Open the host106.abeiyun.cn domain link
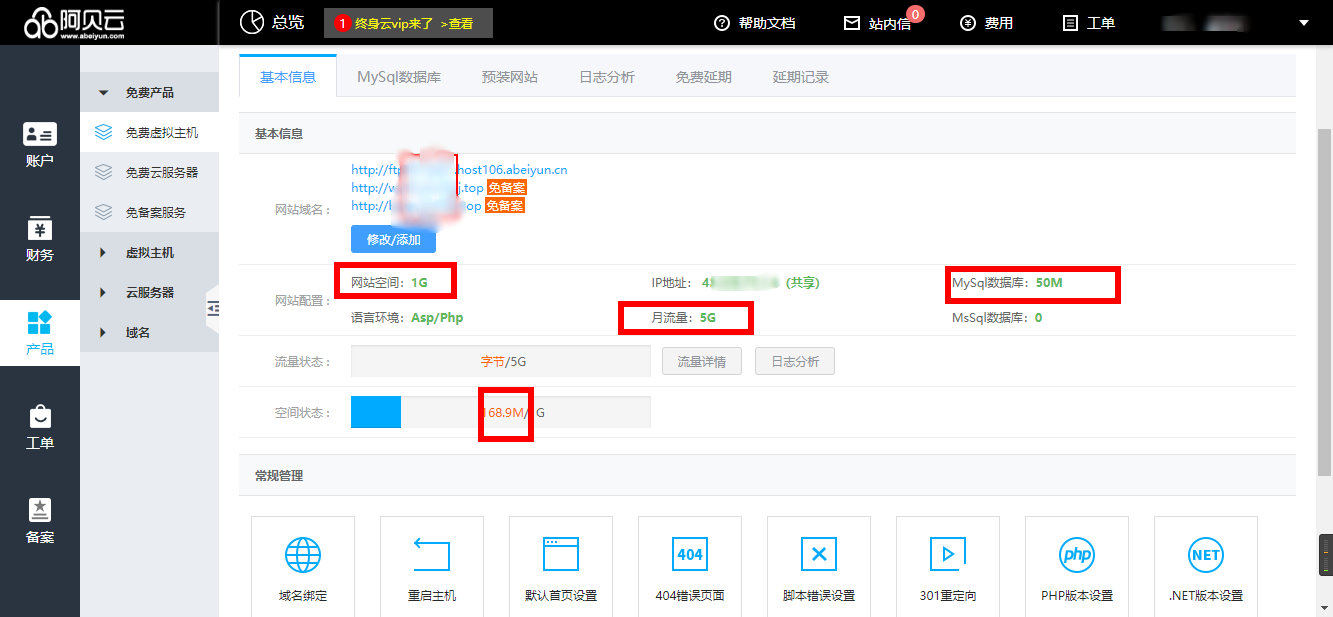Viewport: 1333px width, 617px height. click(459, 169)
